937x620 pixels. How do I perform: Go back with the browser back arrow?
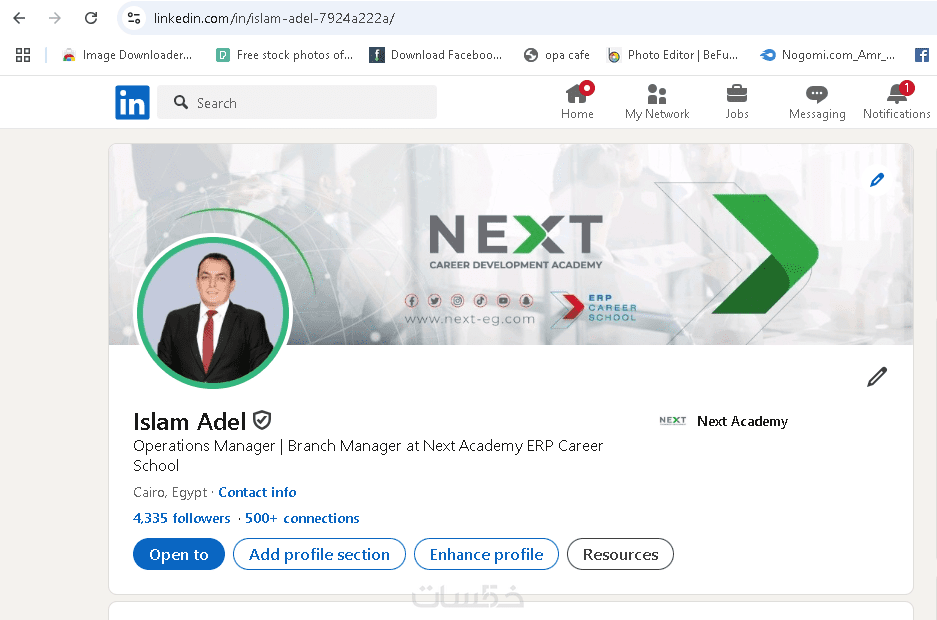(x=19, y=18)
